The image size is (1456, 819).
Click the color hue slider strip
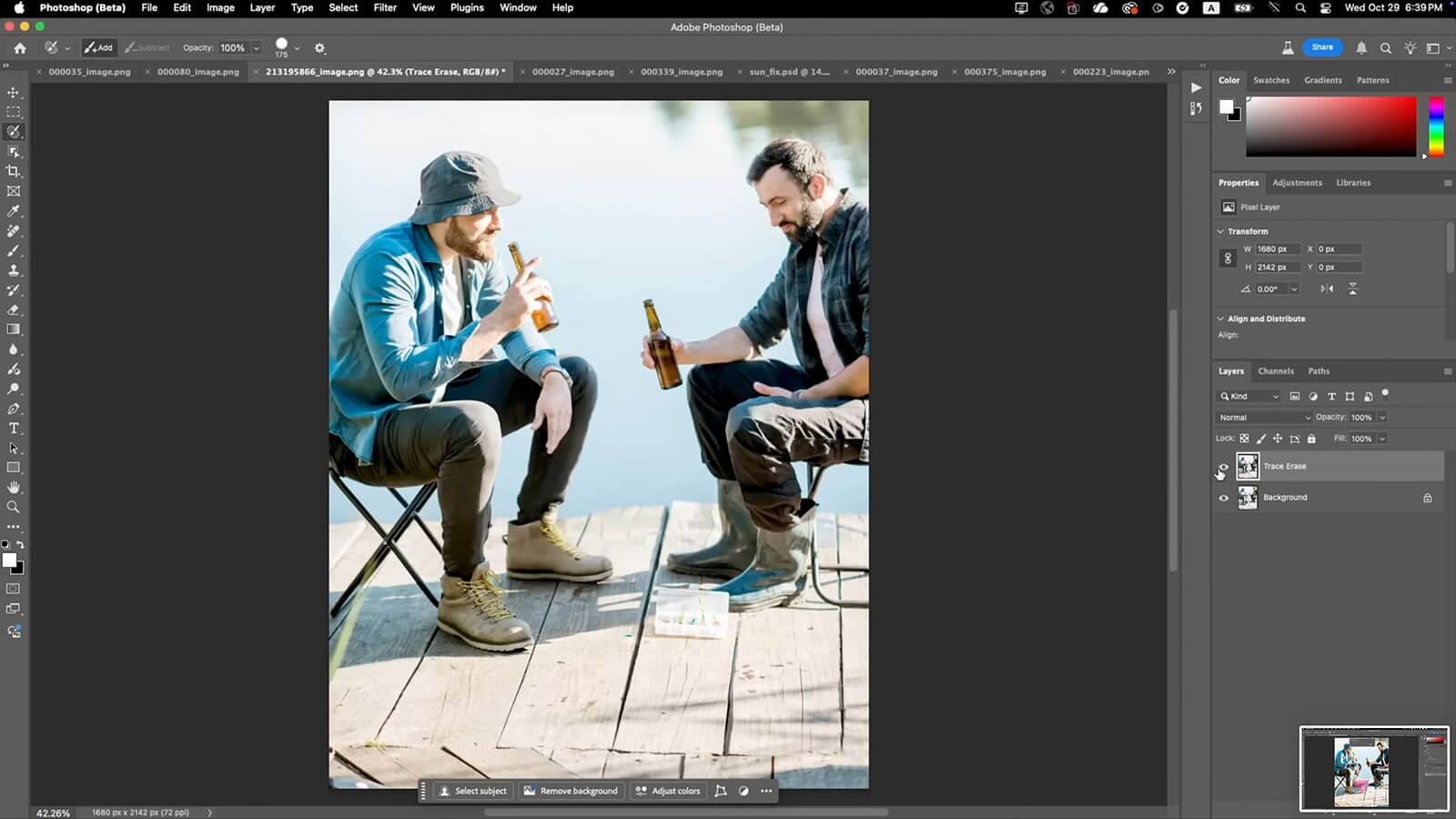(1436, 127)
